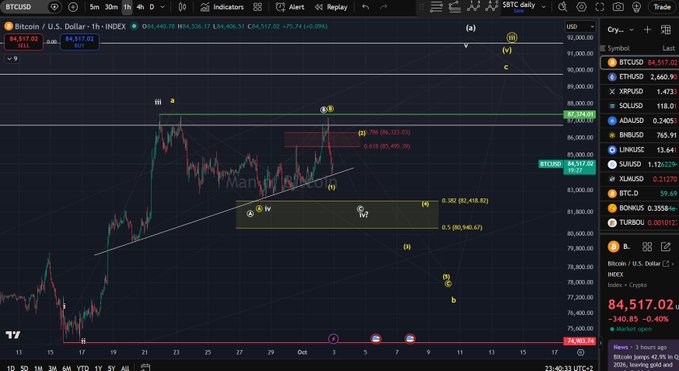Viewport: 679px width, 371px height.
Task: Click the undo arrow
Action: [365, 7]
